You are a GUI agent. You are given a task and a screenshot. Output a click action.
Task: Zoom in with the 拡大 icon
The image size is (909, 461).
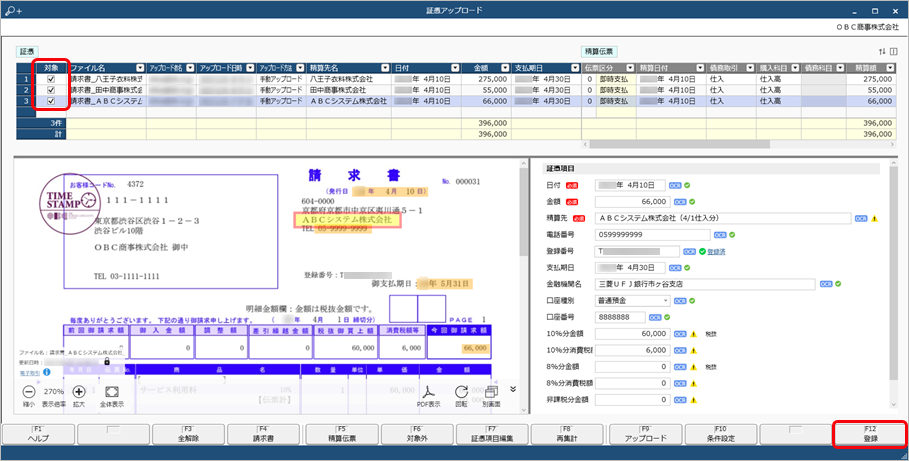(x=79, y=392)
